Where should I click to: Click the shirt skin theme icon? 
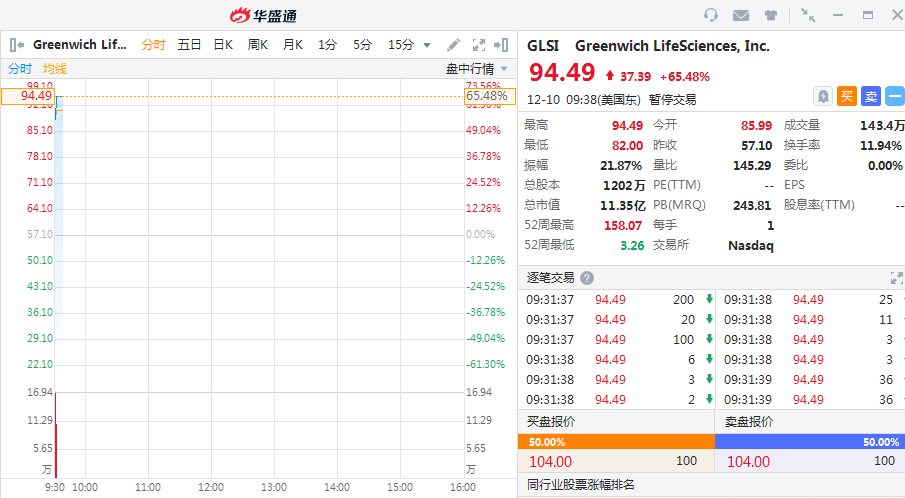(x=771, y=15)
